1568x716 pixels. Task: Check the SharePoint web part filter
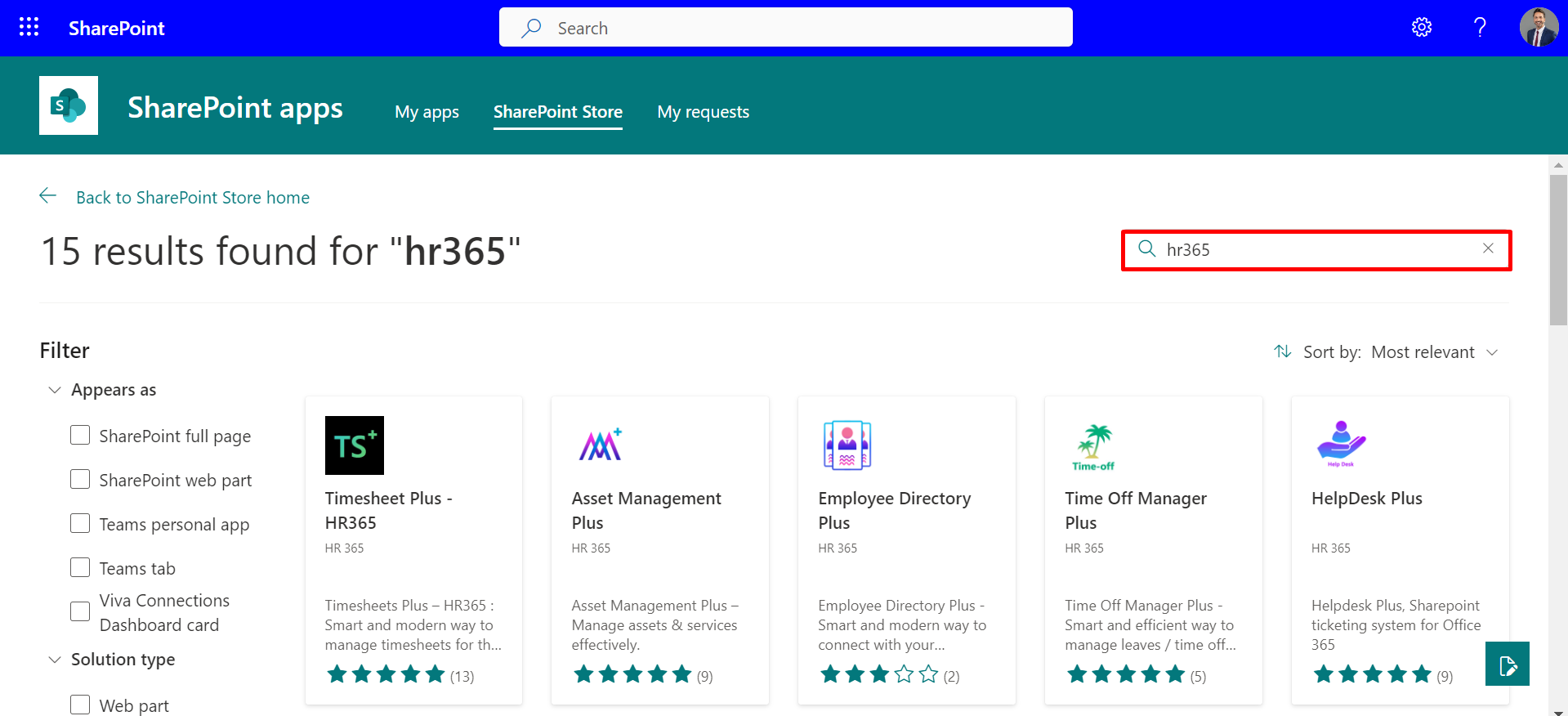[80, 479]
